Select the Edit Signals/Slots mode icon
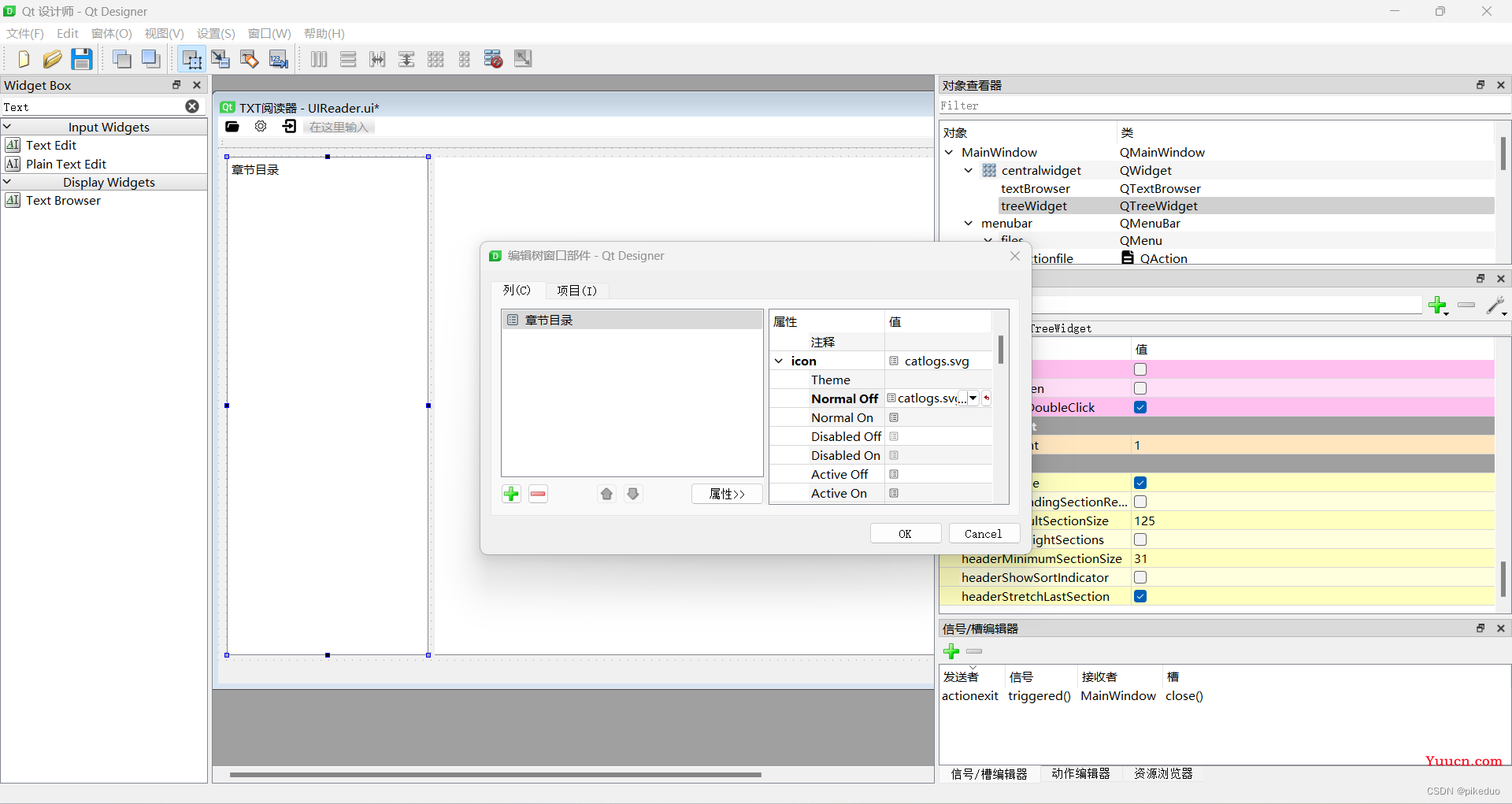The width and height of the screenshot is (1512, 804). [x=220, y=59]
